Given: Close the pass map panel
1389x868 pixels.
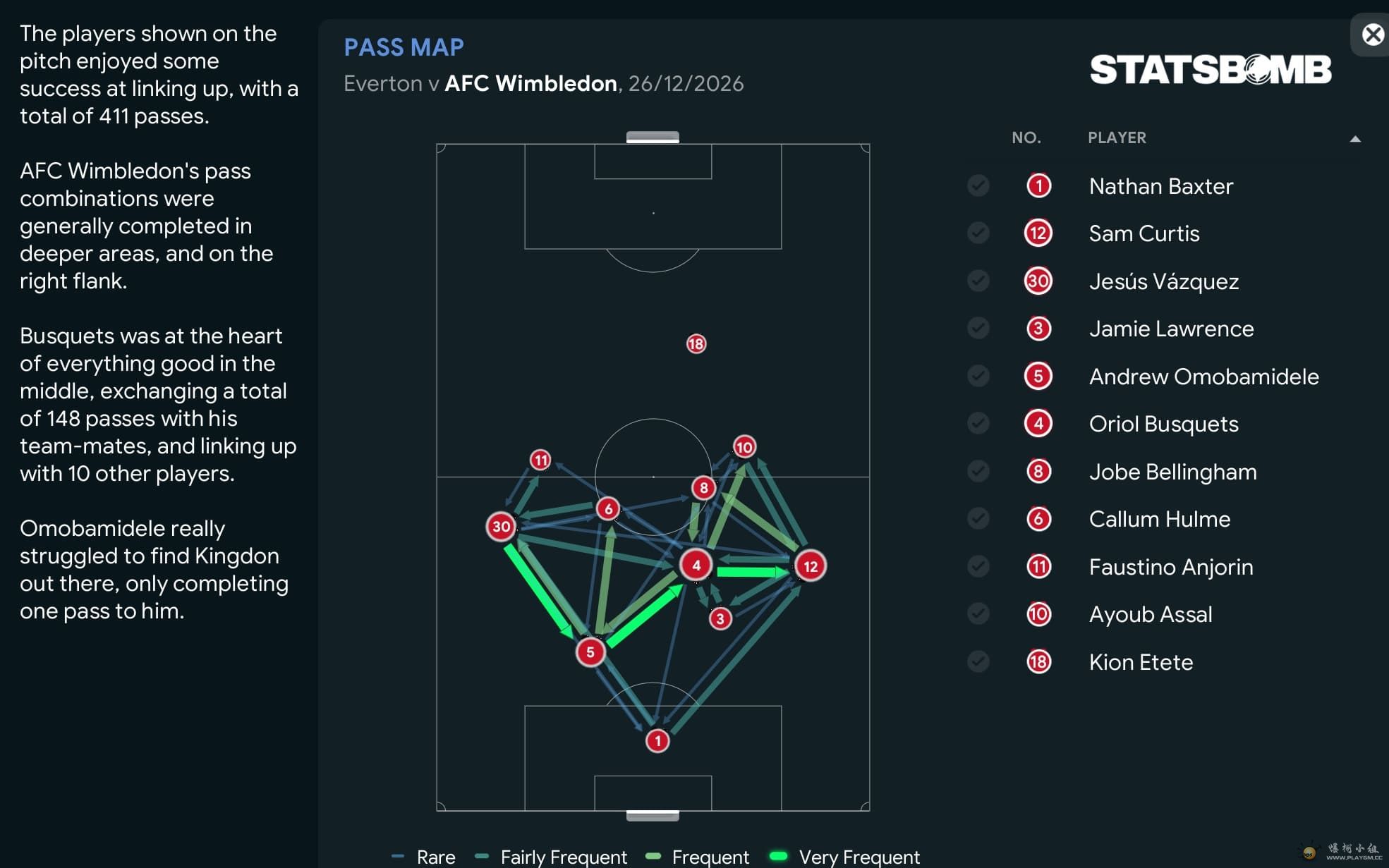Looking at the screenshot, I should (x=1372, y=35).
